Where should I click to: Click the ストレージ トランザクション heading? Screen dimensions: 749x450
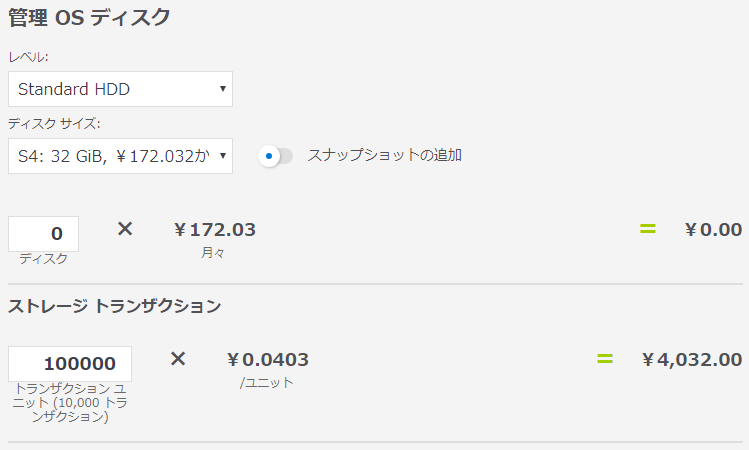[x=114, y=306]
